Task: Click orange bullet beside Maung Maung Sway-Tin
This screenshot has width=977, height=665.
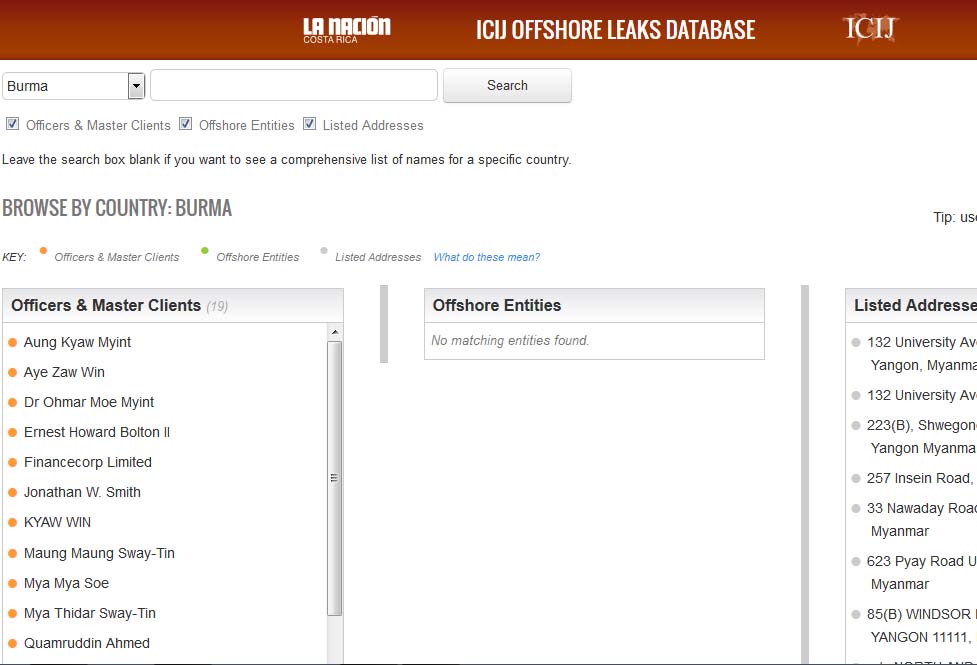Action: click(x=12, y=553)
